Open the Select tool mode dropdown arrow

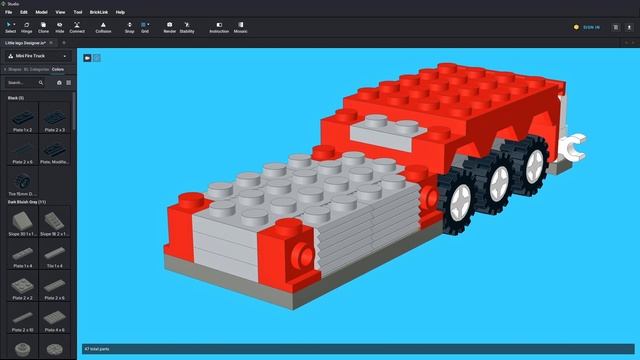pos(15,24)
